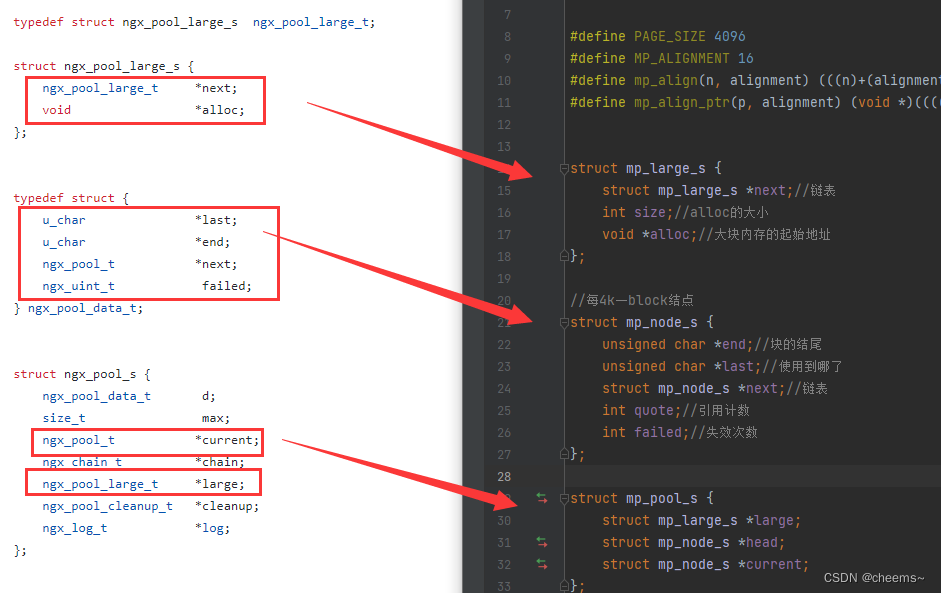The image size is (941, 593).
Task: Click line number 28 on the current line
Action: point(504,477)
